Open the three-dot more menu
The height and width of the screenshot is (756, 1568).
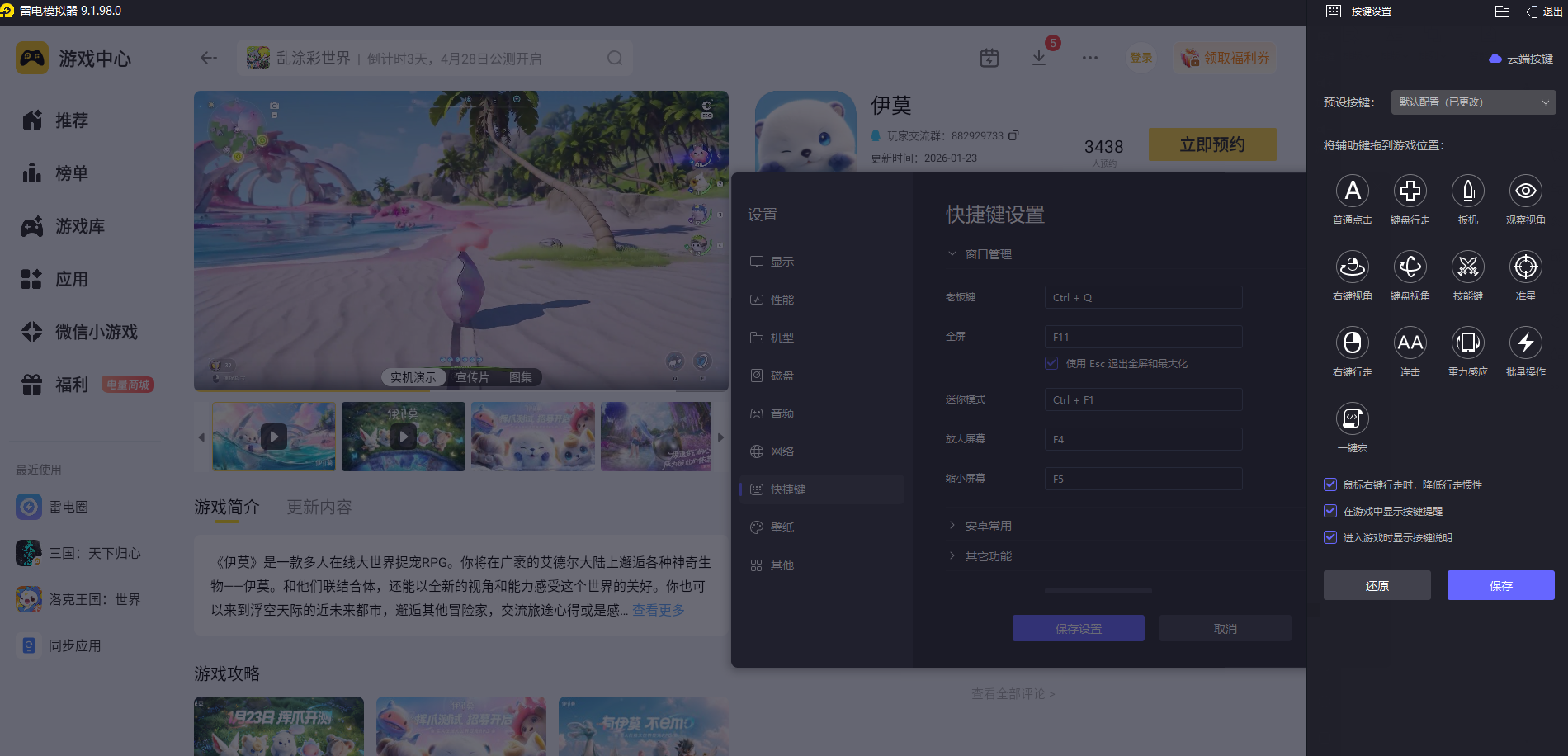pos(1089,58)
